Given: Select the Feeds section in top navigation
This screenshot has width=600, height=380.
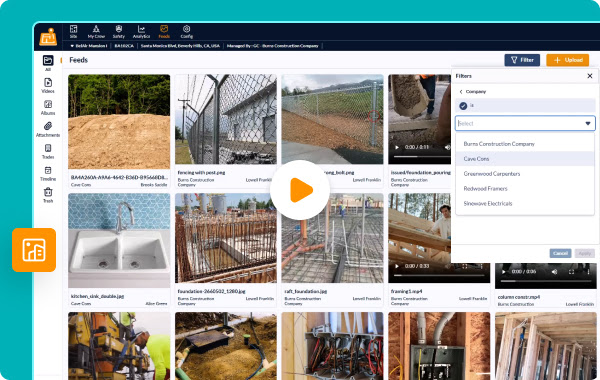Looking at the screenshot, I should (x=164, y=32).
